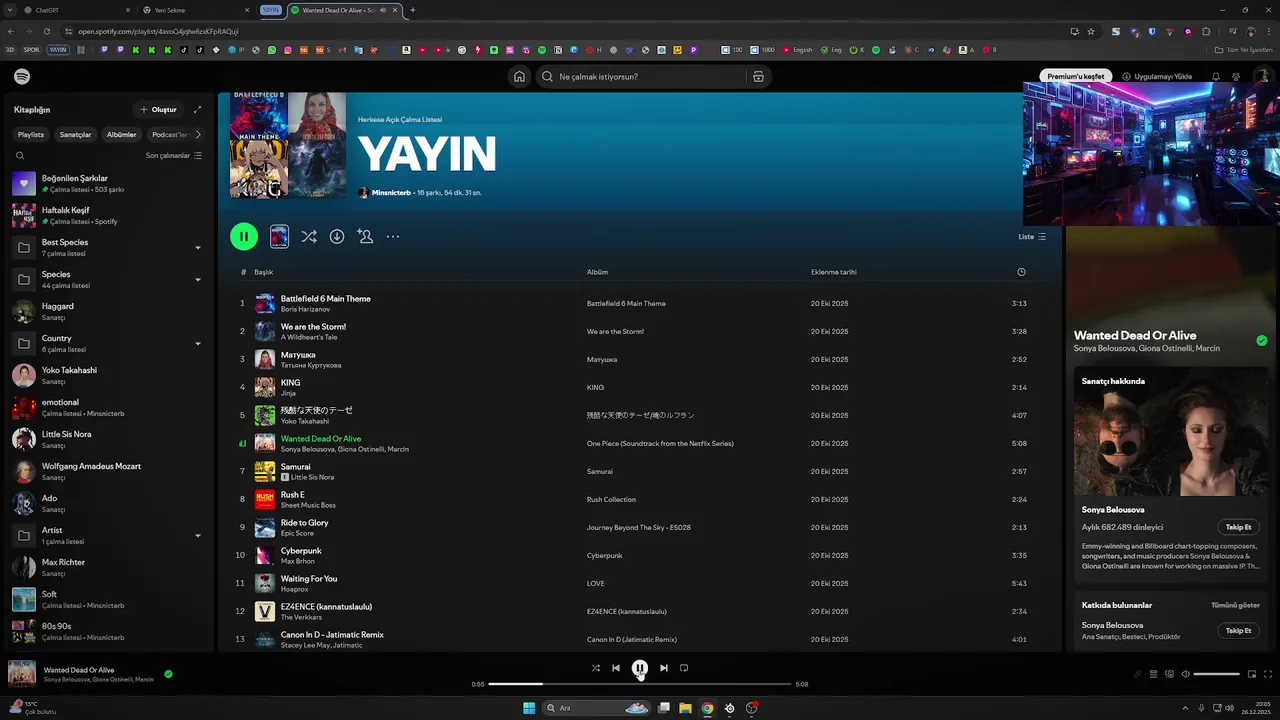Screen dimensions: 1280x720
Task: Switch to the ChatGPT browser tab
Action: 75,10
